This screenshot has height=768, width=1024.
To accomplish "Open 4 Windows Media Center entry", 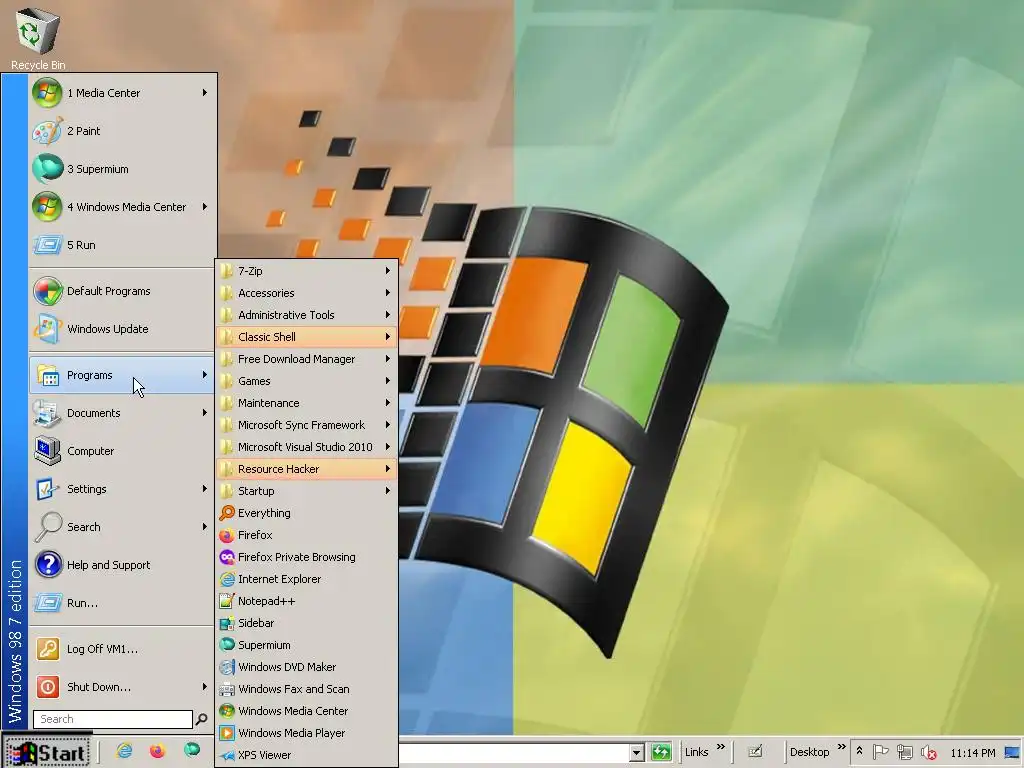I will click(x=122, y=206).
